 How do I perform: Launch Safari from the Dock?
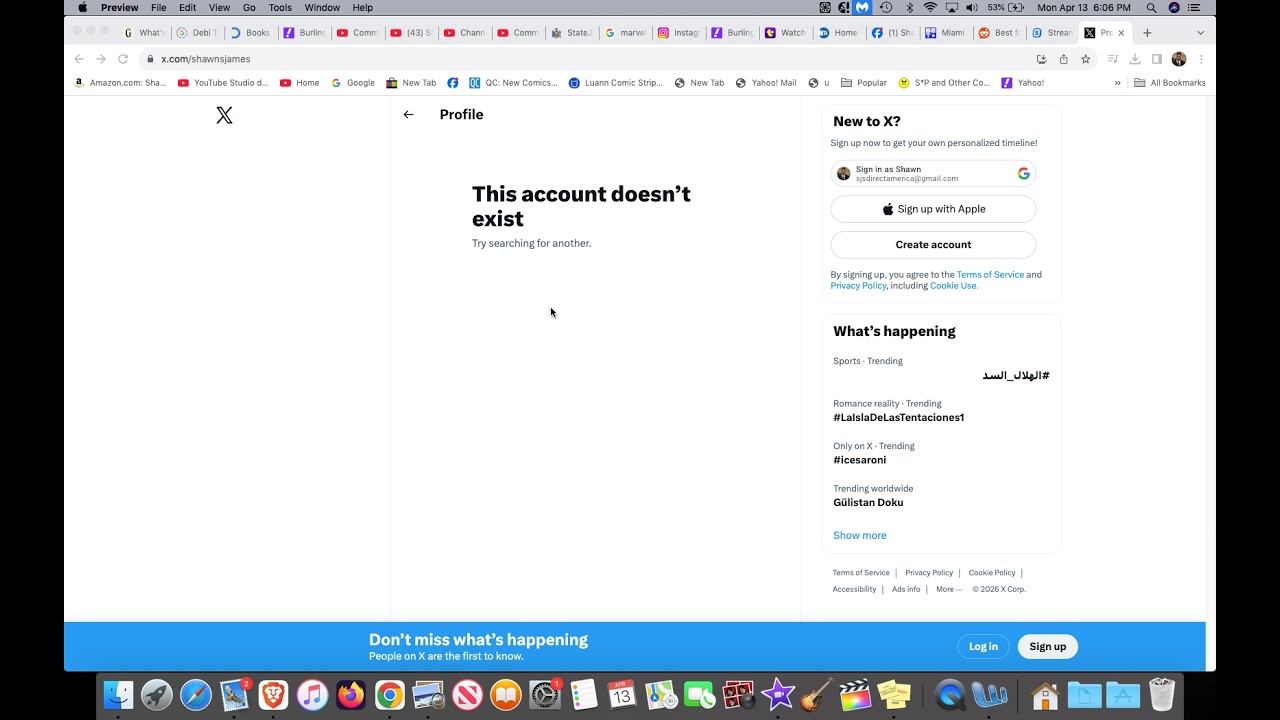click(x=196, y=694)
